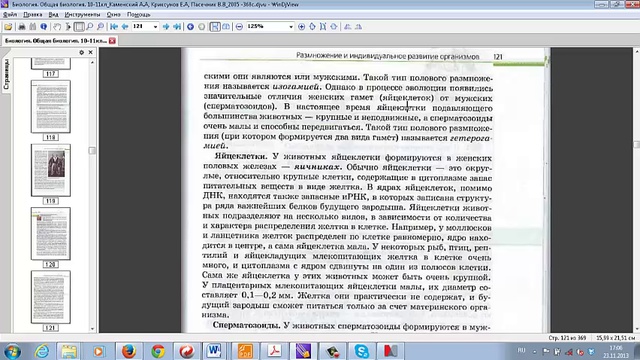Open the Windows Start menu
Viewport: 640px width, 360px height.
(12, 351)
